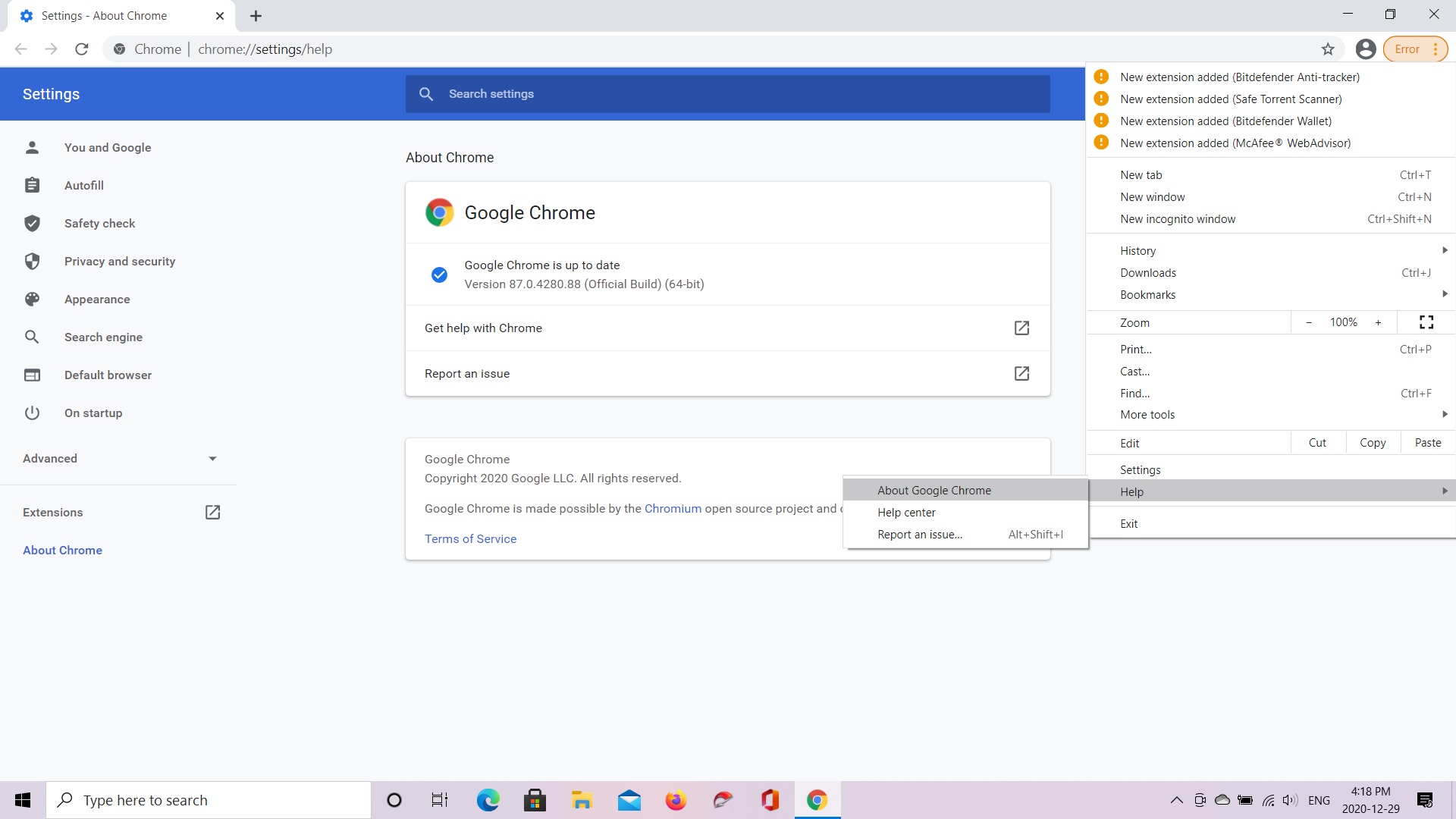
Task: Click the Safety check shield icon
Action: pyautogui.click(x=32, y=223)
